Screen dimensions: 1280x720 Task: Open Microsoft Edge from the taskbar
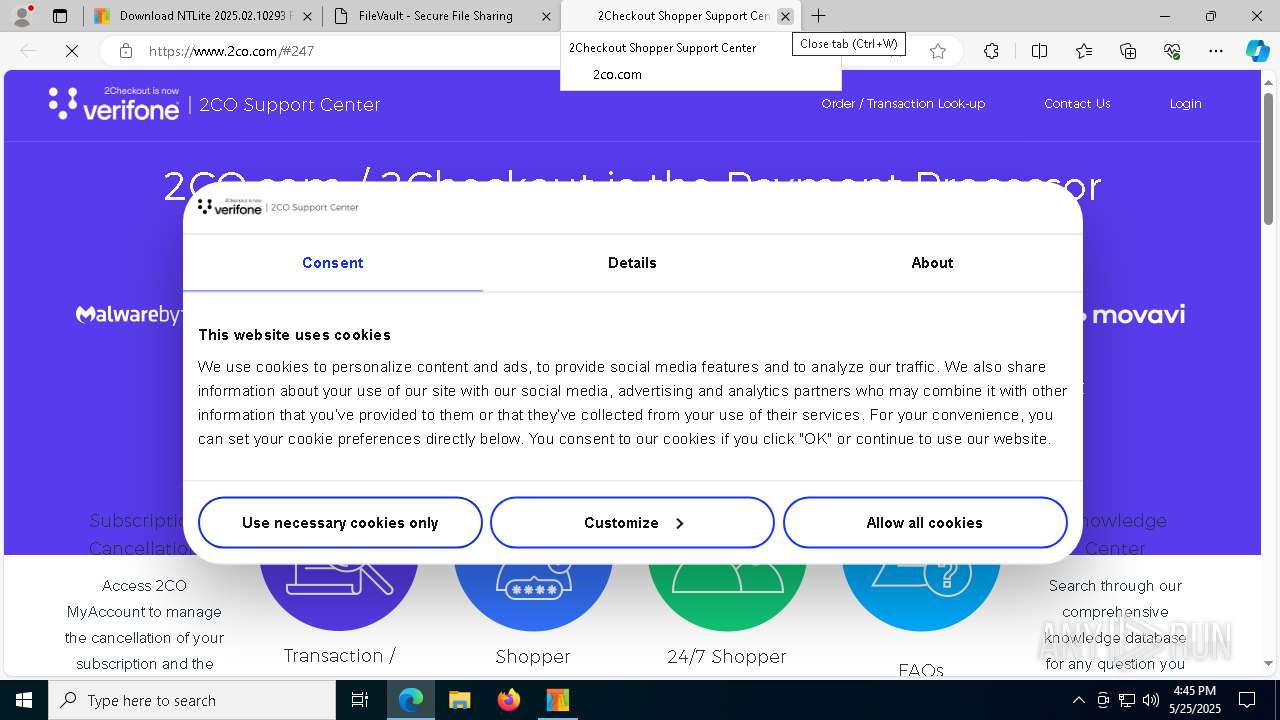coord(411,700)
